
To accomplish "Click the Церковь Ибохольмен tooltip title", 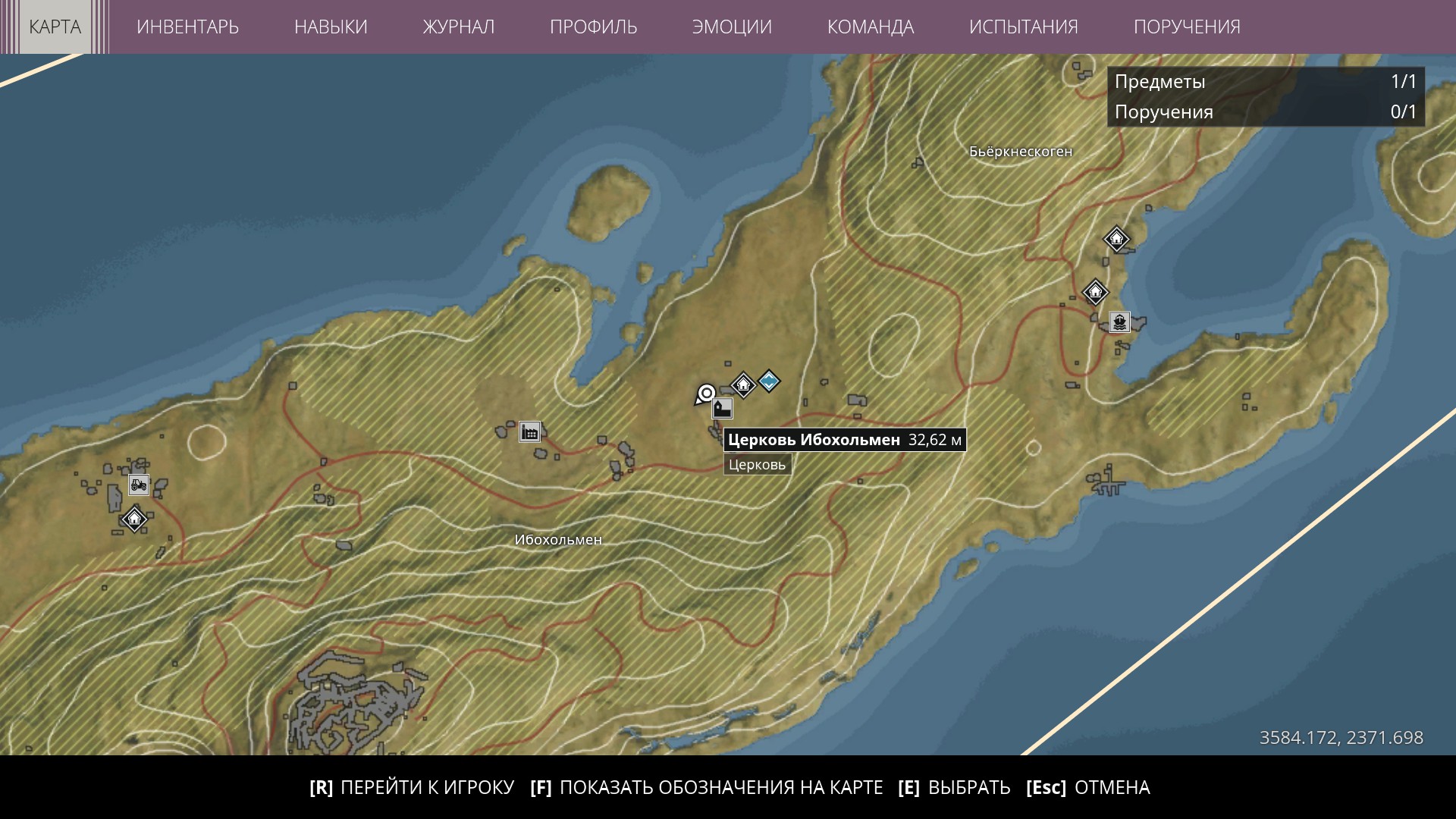I will pos(814,440).
